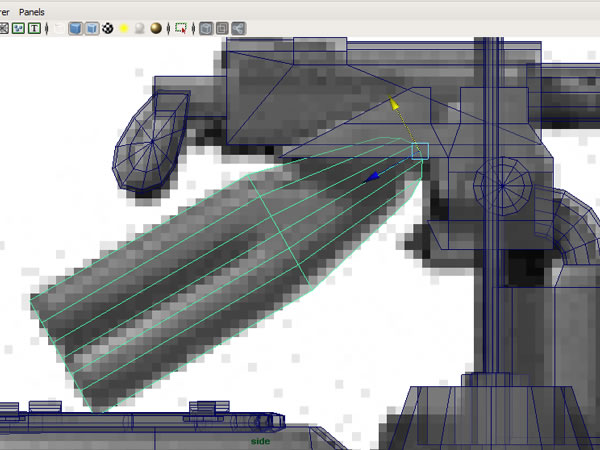Switch viewport to Wireframe display
This screenshot has width=600, height=450.
point(59,28)
